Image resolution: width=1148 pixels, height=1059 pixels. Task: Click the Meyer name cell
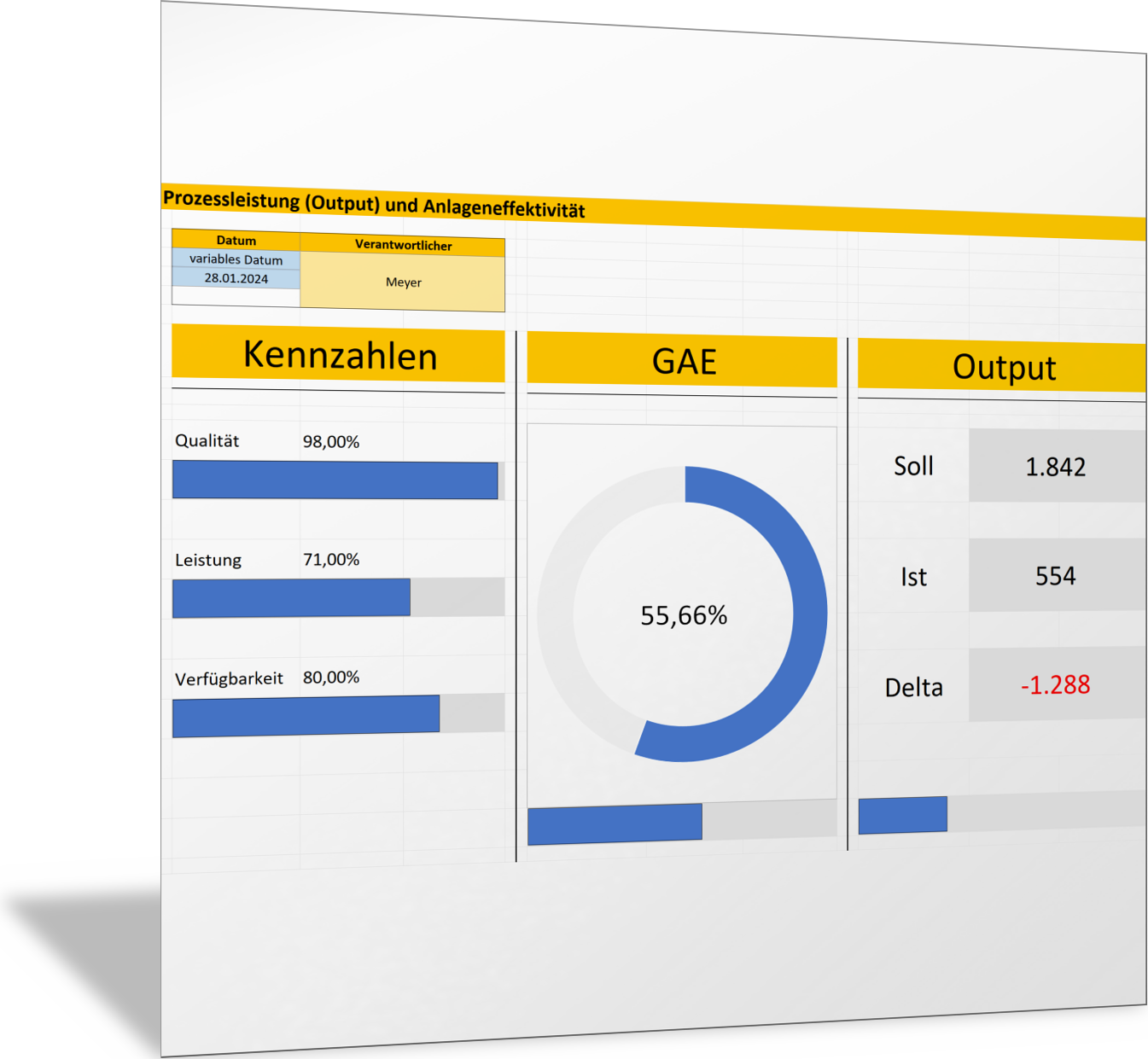click(x=403, y=282)
